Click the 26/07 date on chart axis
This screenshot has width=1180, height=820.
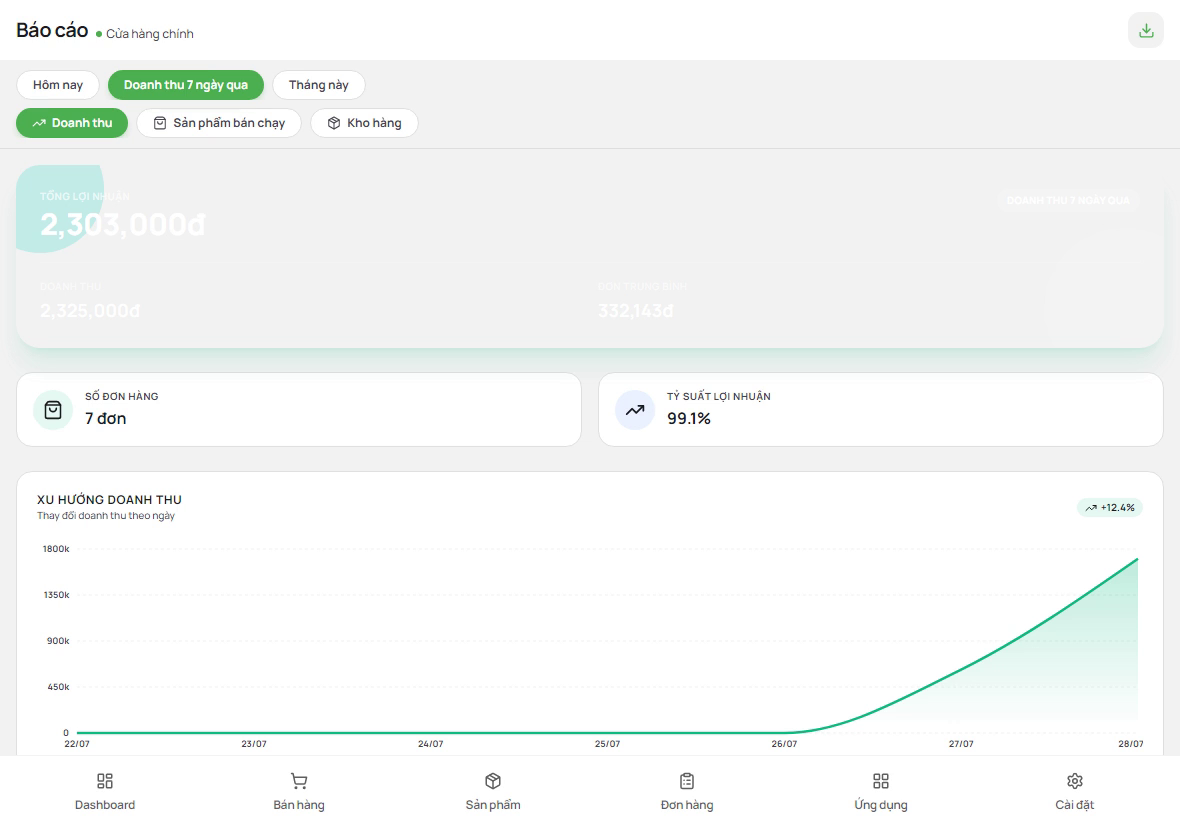tap(784, 744)
